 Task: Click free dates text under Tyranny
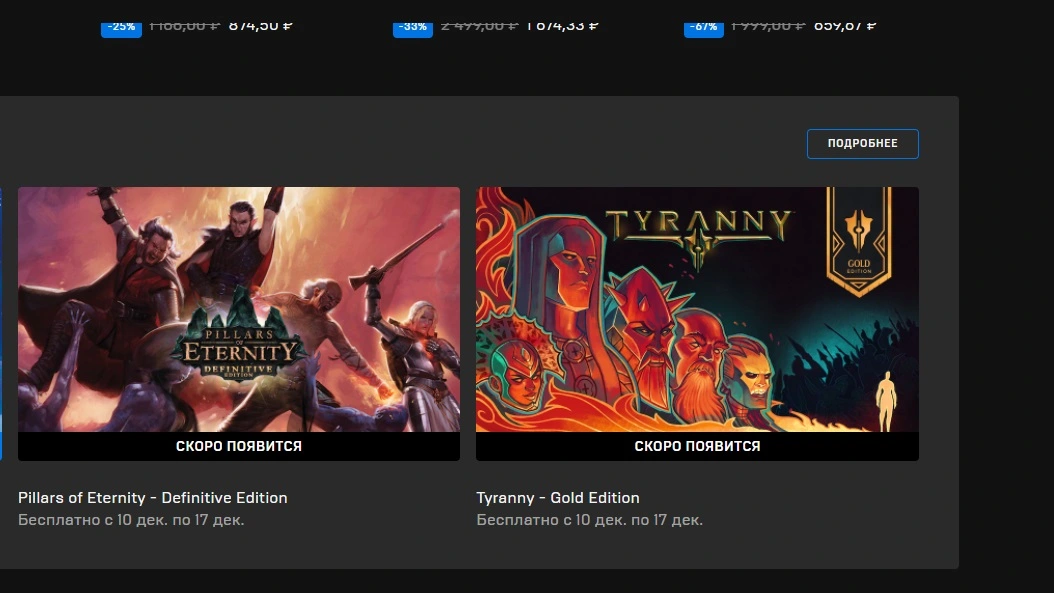click(590, 520)
